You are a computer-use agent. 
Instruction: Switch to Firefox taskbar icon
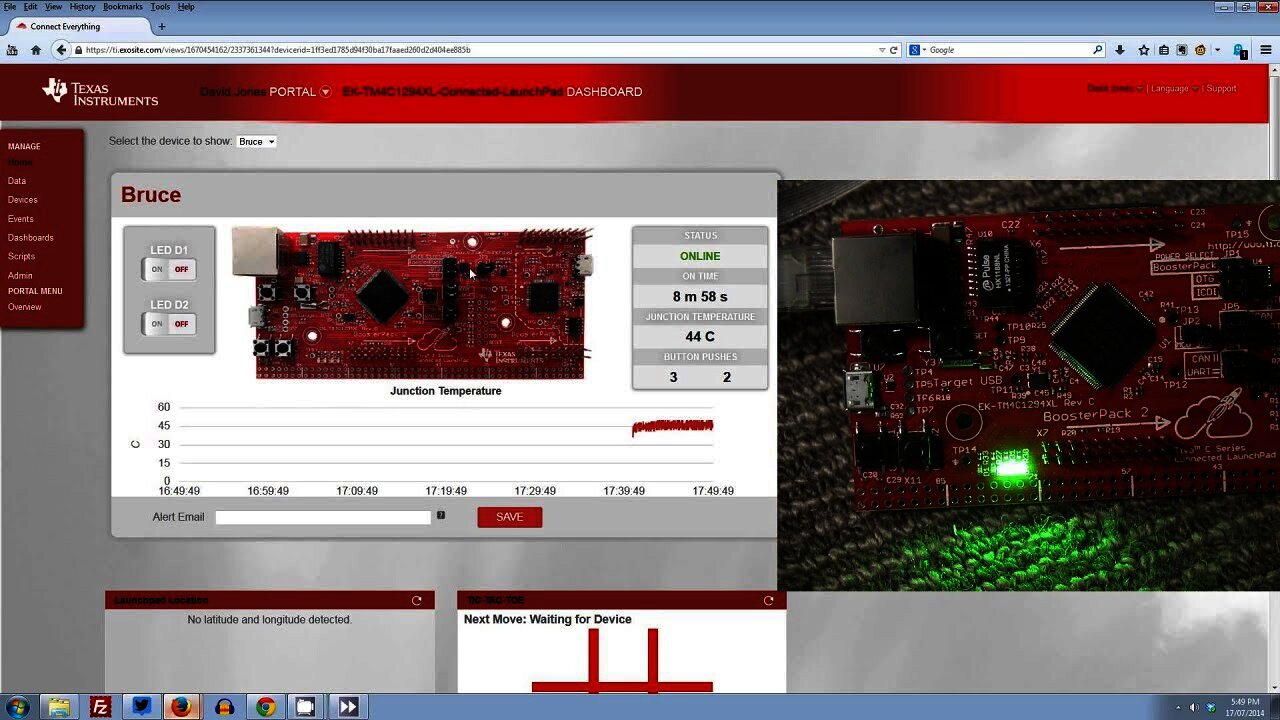[x=181, y=707]
